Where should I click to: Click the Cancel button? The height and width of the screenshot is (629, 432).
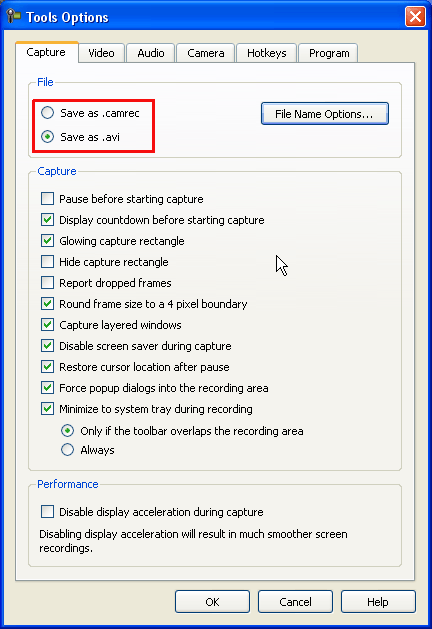coord(295,601)
